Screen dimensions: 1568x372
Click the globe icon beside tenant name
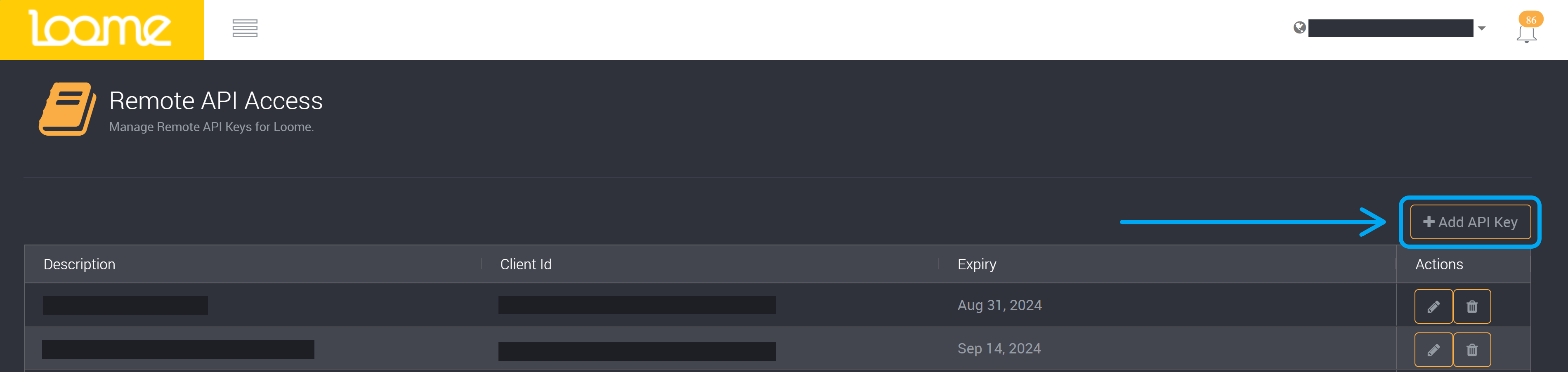pos(1299,28)
